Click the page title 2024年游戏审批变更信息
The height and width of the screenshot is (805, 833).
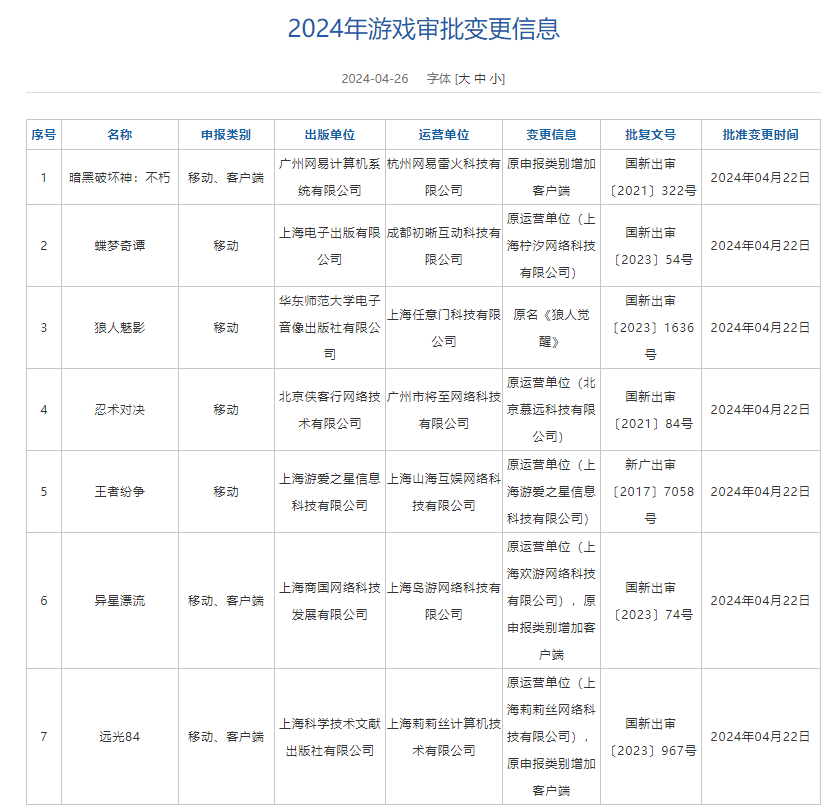click(x=423, y=29)
